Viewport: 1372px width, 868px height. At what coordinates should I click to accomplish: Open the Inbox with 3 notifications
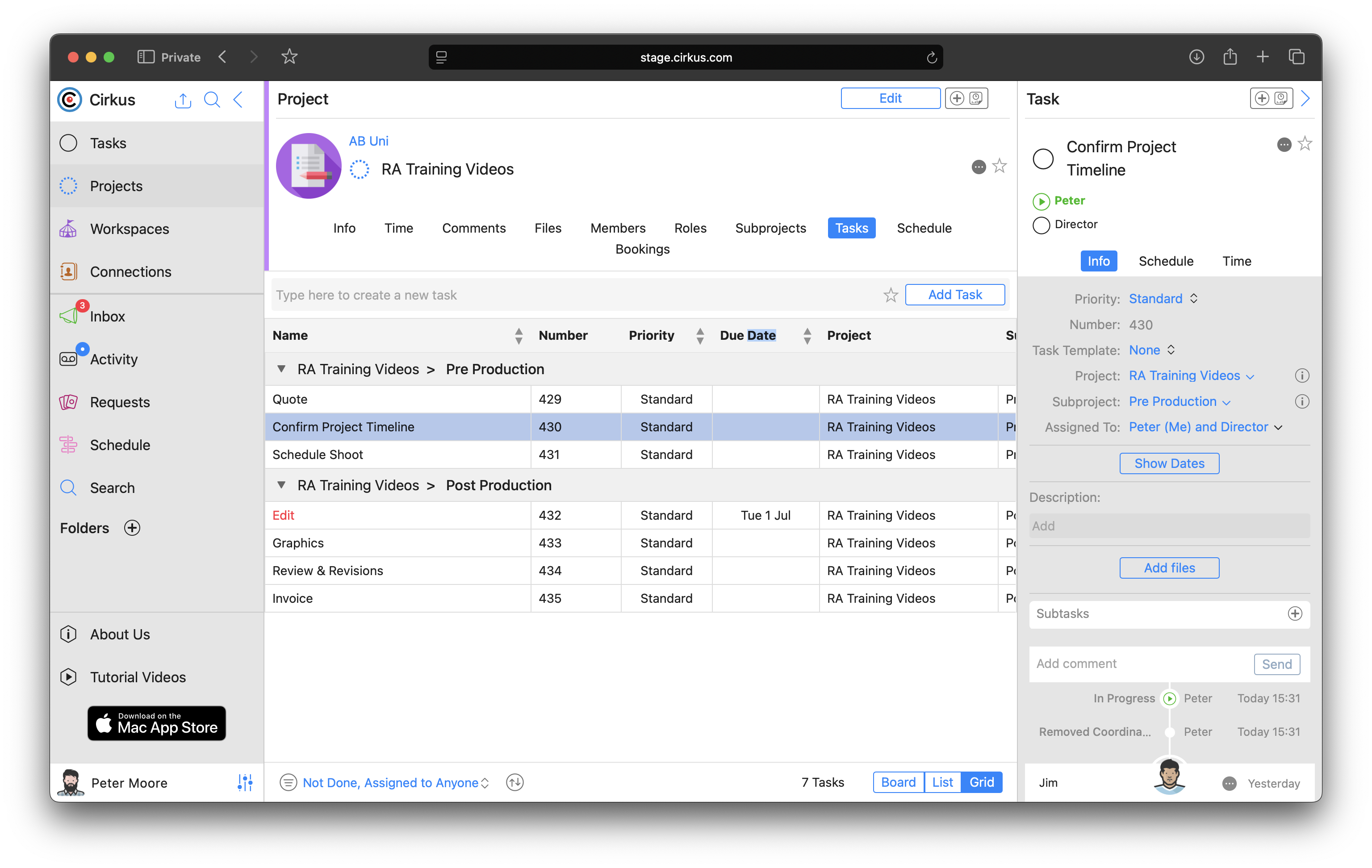point(107,316)
